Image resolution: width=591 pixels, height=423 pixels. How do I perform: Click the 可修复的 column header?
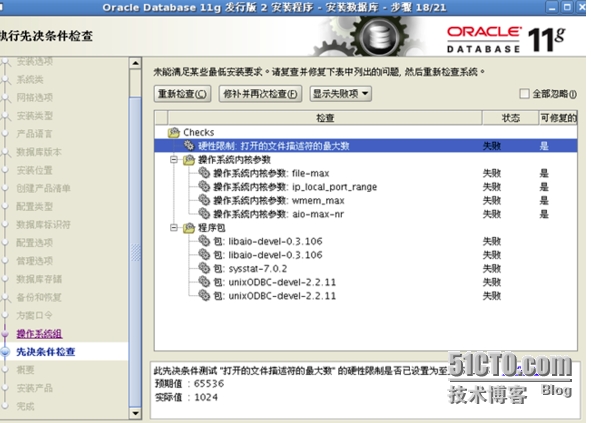[558, 118]
